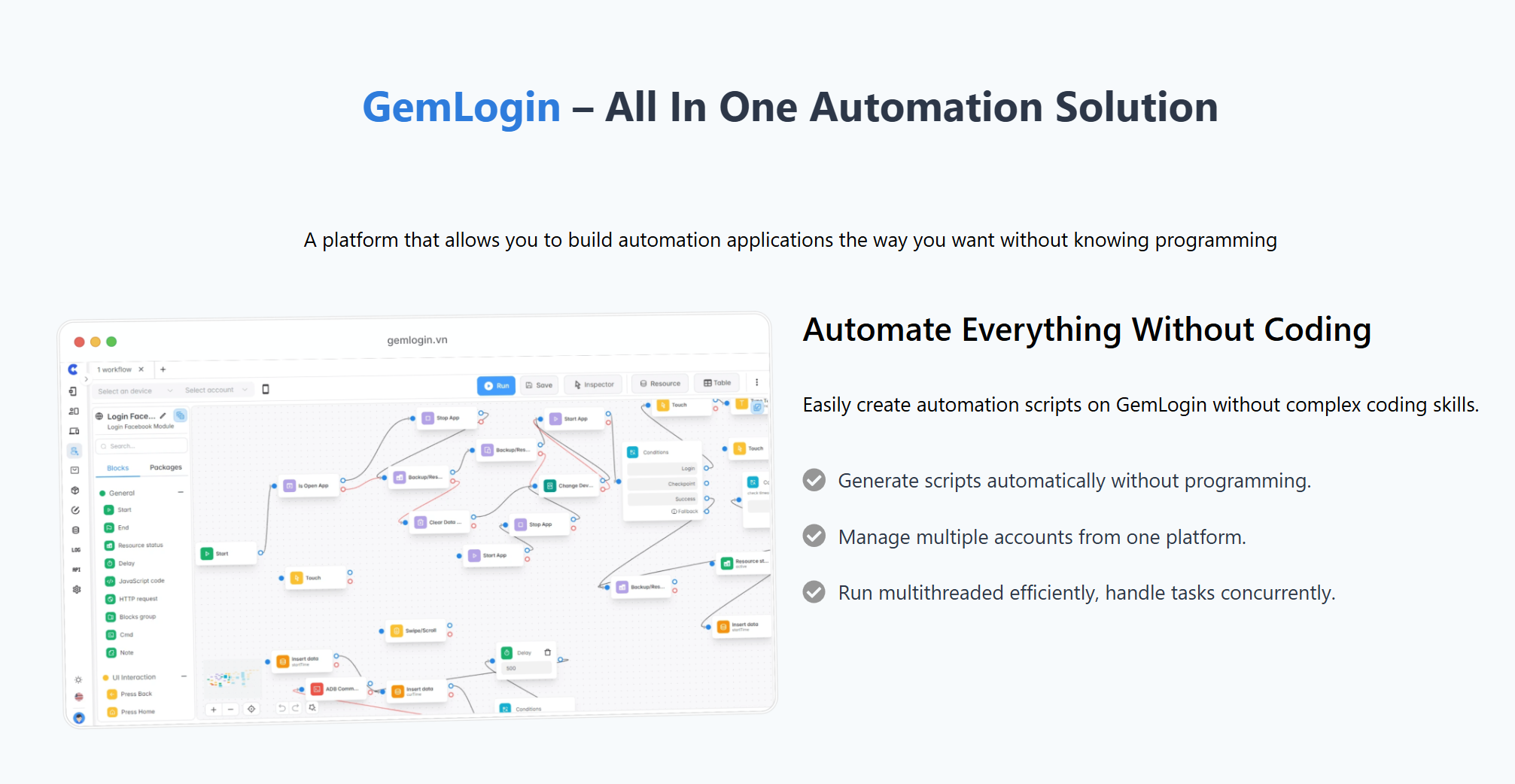The width and height of the screenshot is (1515, 784).
Task: Click the GemLogin heading text
Action: tap(461, 108)
